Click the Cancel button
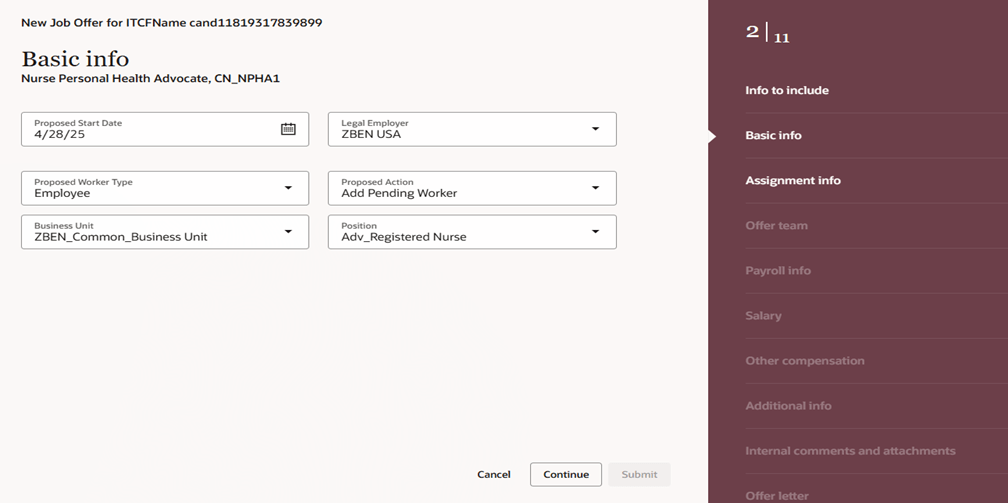 click(x=494, y=475)
